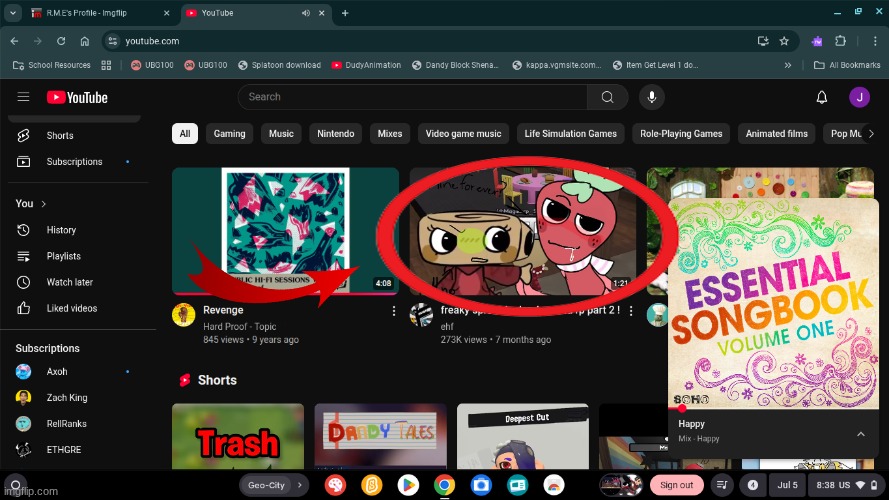Mute the YouTube tab audio icon

[306, 12]
